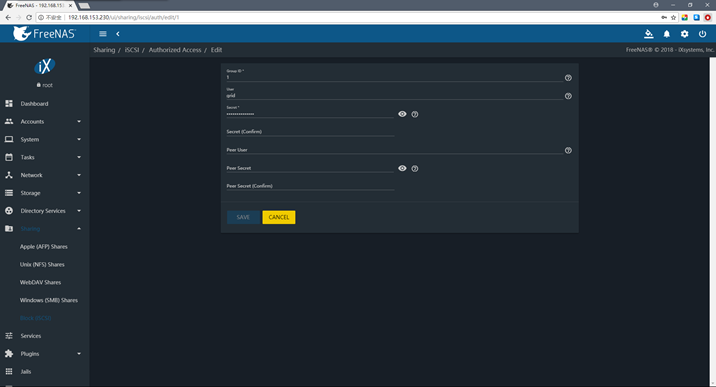This screenshot has height=387, width=716.
Task: Click the Plugins puzzle icon
Action: pos(9,354)
